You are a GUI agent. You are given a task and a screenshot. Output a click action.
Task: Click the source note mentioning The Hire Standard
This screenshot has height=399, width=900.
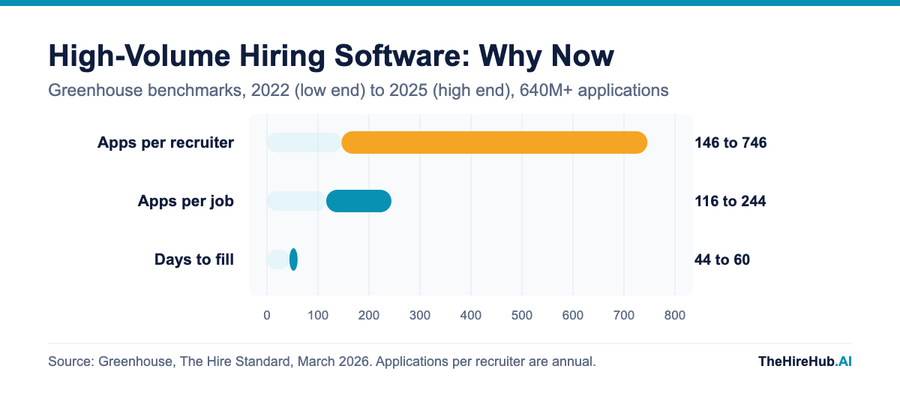coord(322,362)
